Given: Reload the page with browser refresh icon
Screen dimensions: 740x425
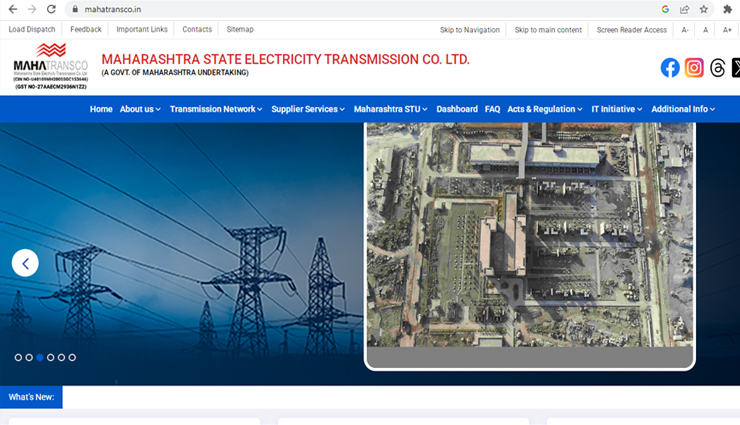Looking at the screenshot, I should click(x=51, y=9).
